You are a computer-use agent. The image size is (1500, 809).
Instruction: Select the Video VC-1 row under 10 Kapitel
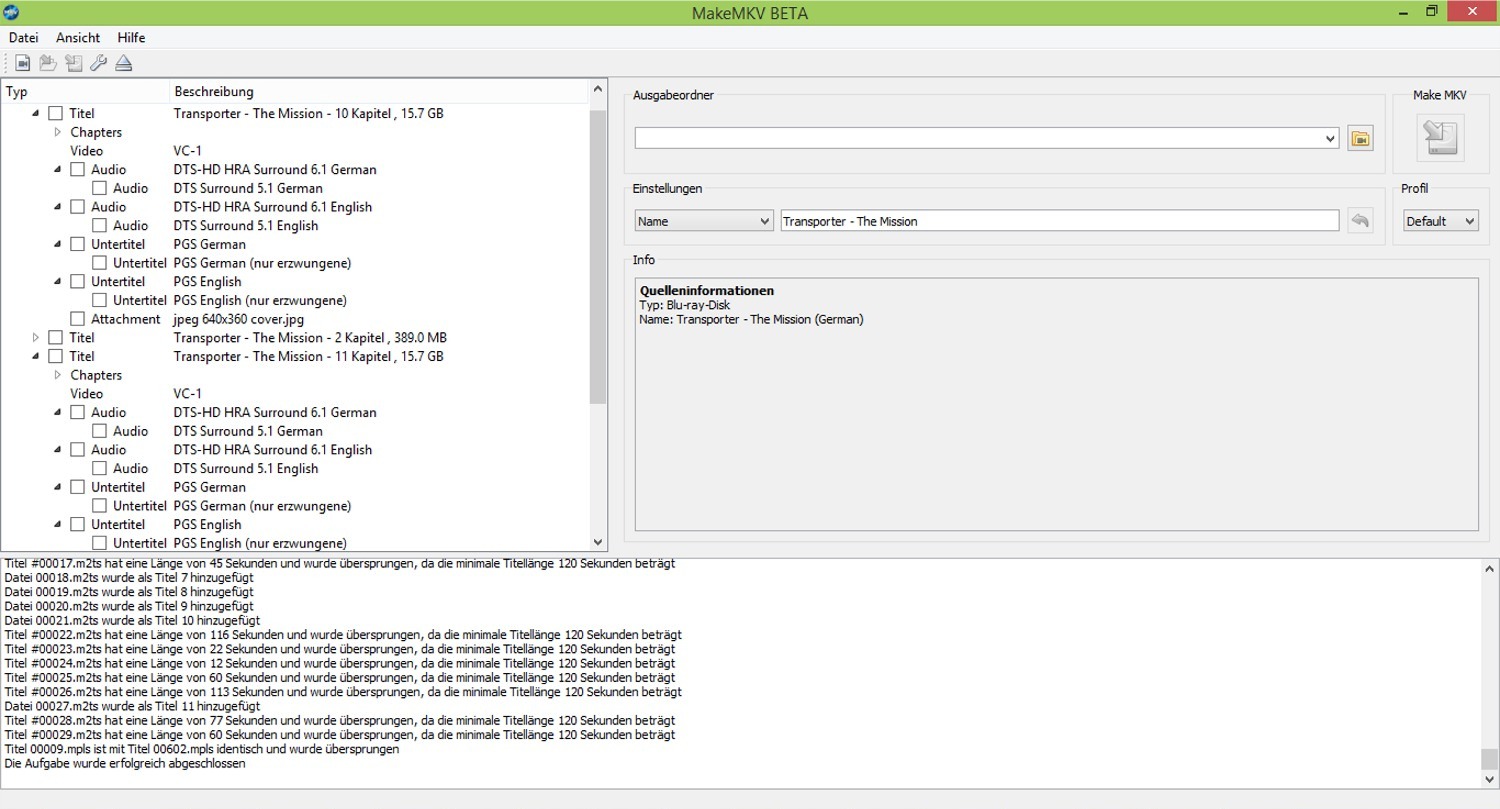[x=295, y=151]
